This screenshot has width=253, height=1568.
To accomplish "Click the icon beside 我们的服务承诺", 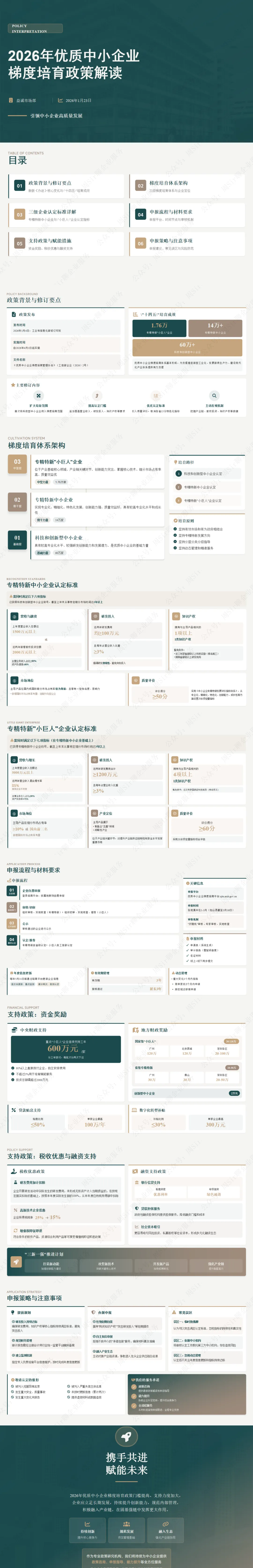I will click(133, 1379).
